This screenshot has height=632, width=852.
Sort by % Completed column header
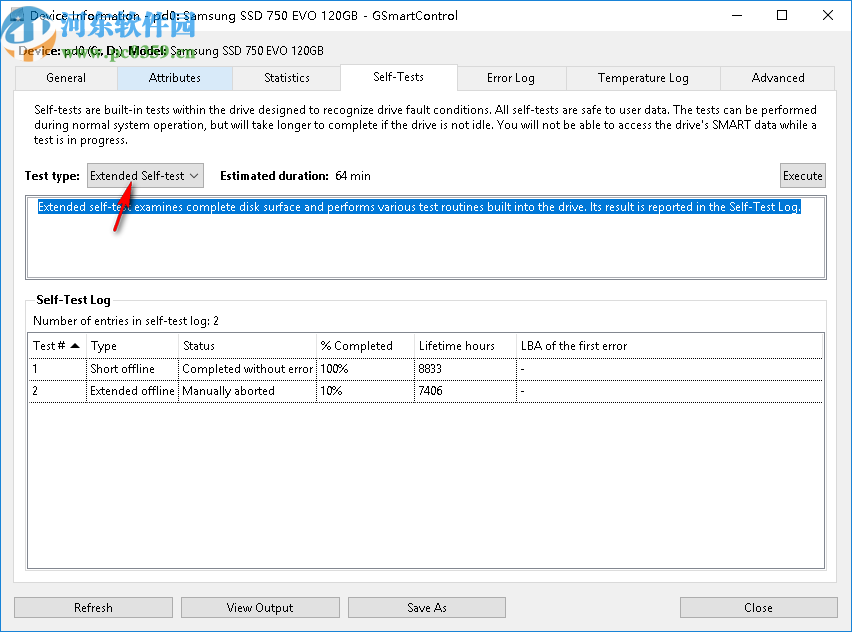(x=365, y=346)
